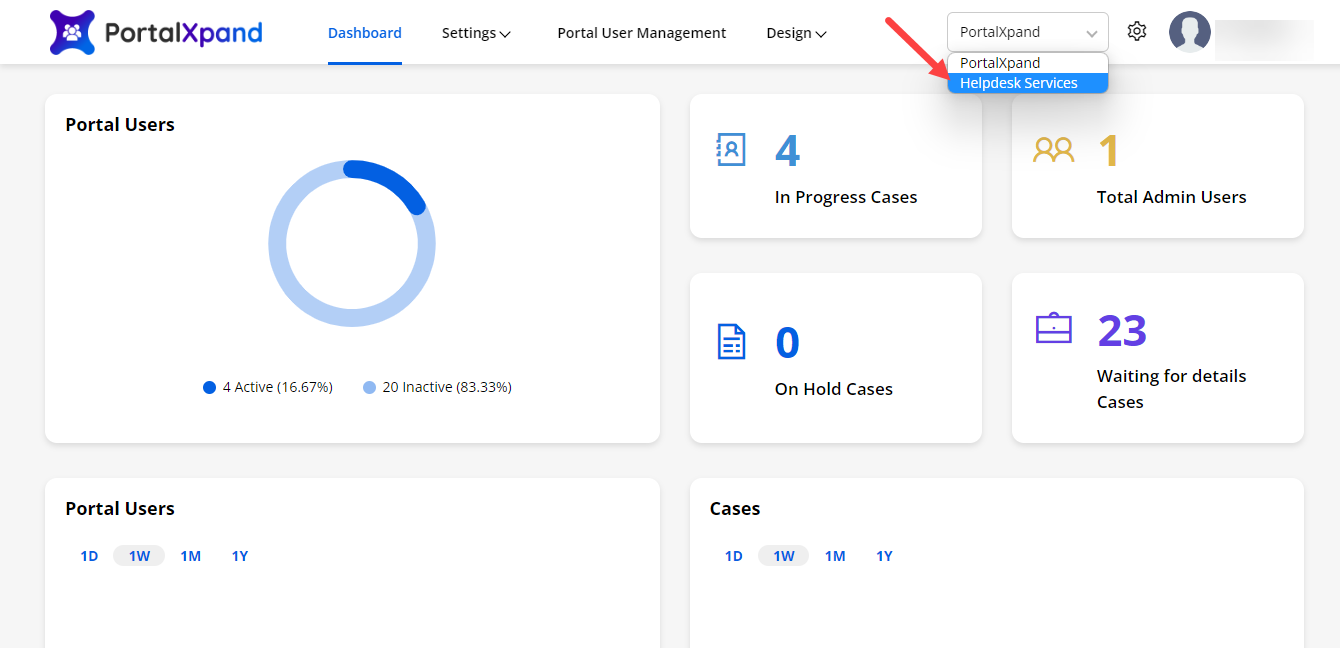This screenshot has width=1340, height=648.
Task: Click the In Progress Cases contact book icon
Action: coord(731,150)
